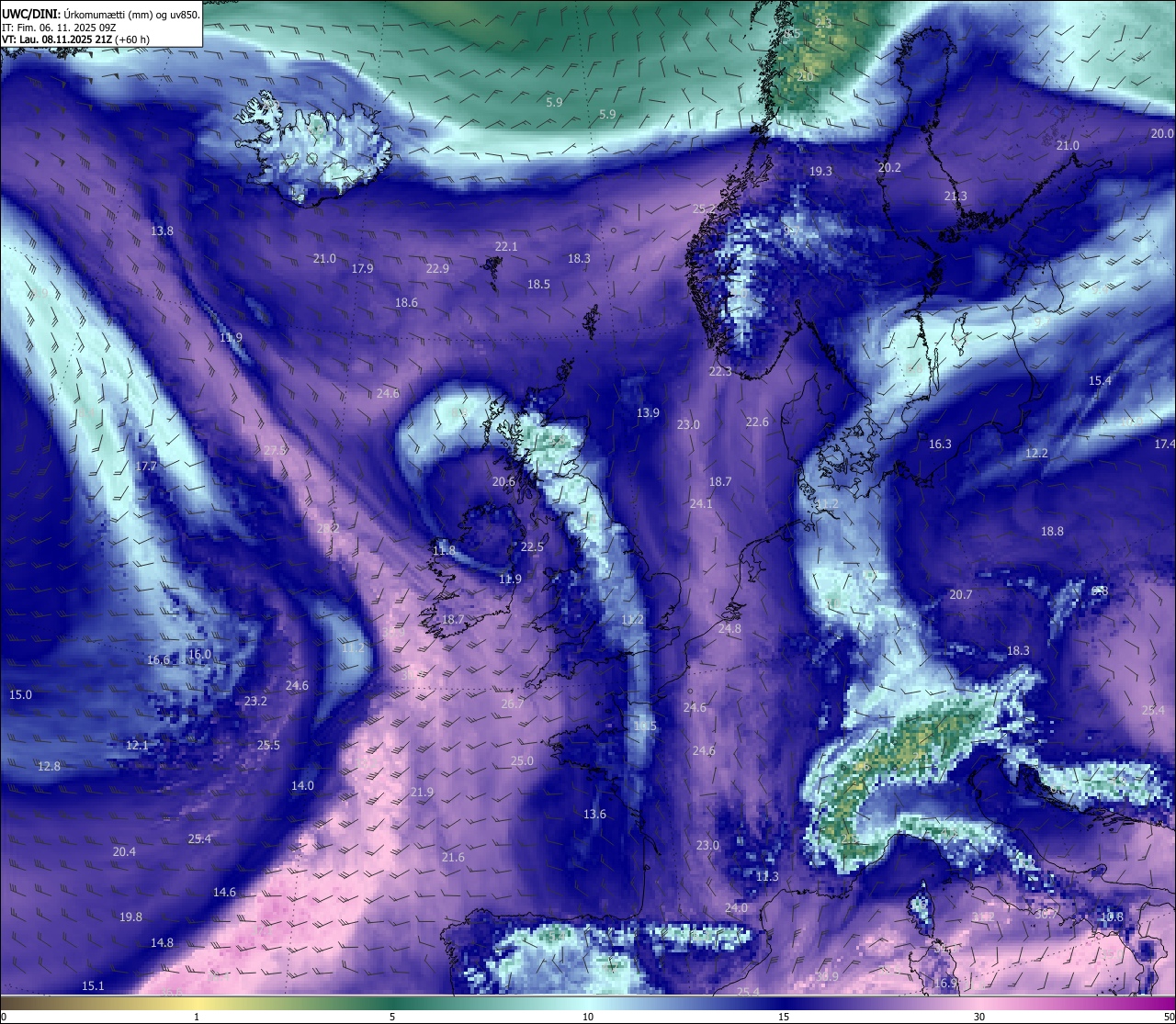The width and height of the screenshot is (1176, 1024).
Task: Click the 22.9 value on the map
Action: (437, 269)
